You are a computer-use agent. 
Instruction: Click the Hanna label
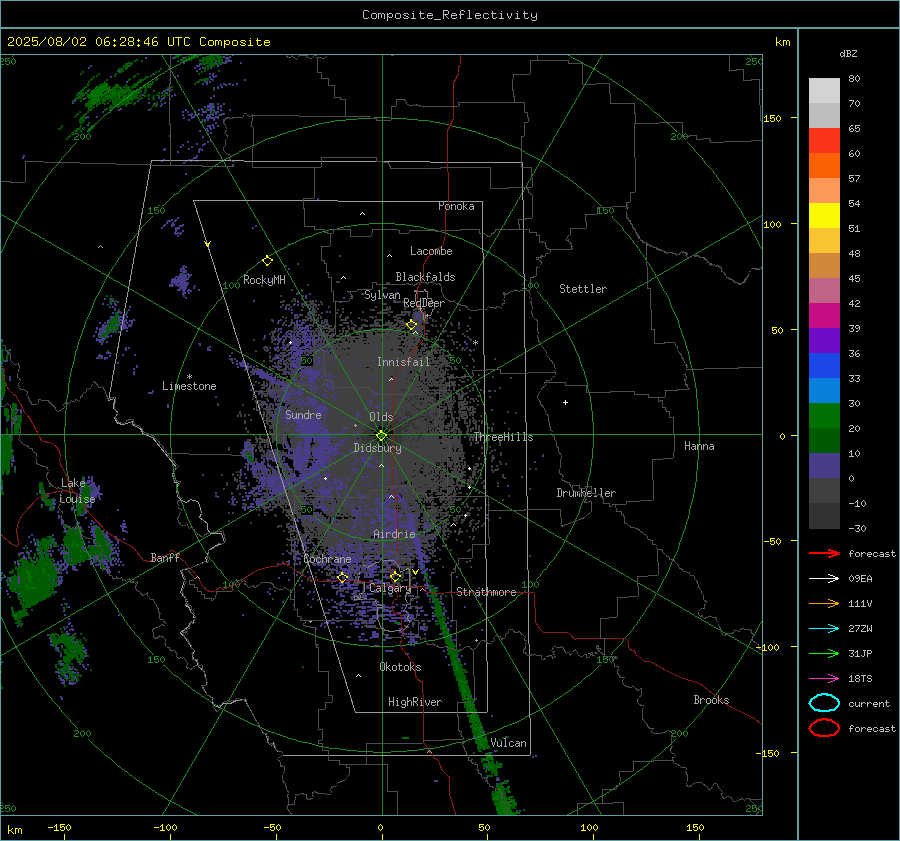[x=699, y=446]
